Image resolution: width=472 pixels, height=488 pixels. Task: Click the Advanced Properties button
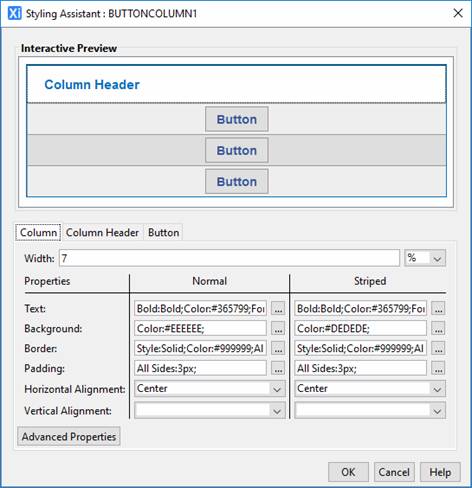click(x=69, y=437)
